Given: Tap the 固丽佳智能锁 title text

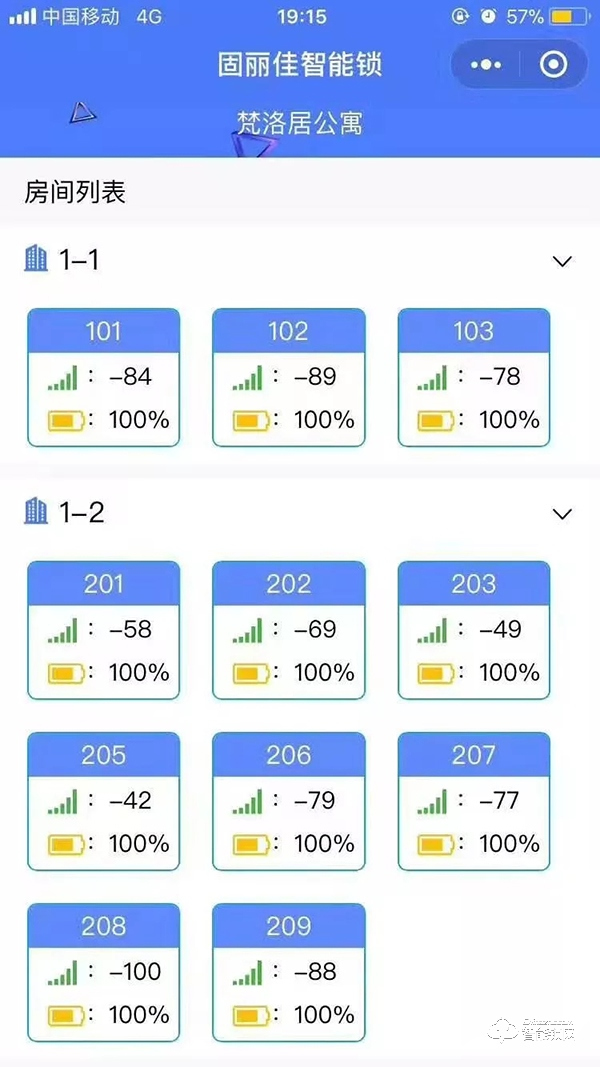Looking at the screenshot, I should tap(300, 65).
